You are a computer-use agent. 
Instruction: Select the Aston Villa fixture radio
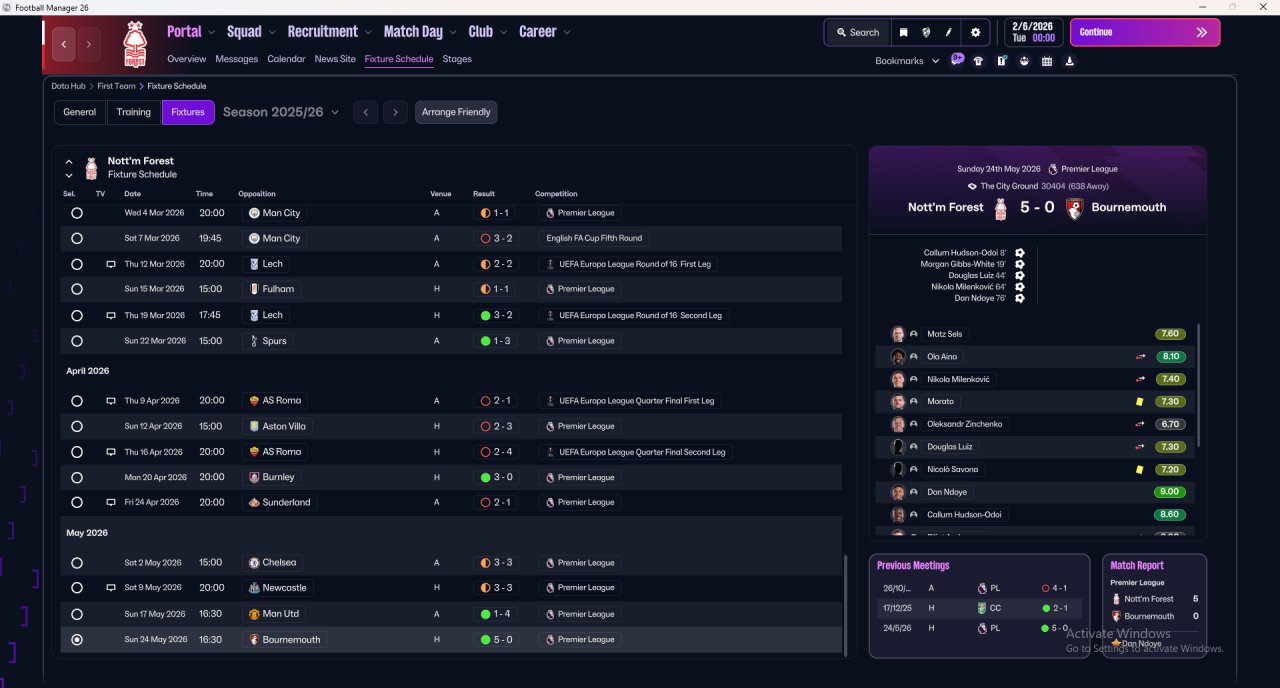click(x=77, y=427)
